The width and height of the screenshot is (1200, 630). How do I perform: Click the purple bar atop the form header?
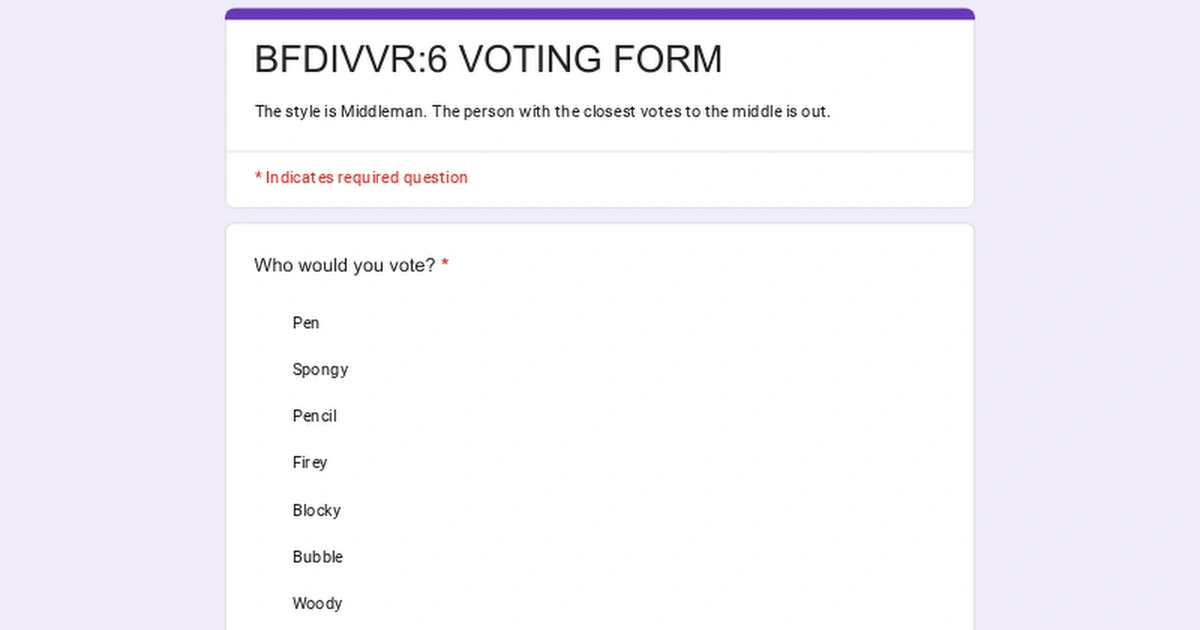coord(600,14)
